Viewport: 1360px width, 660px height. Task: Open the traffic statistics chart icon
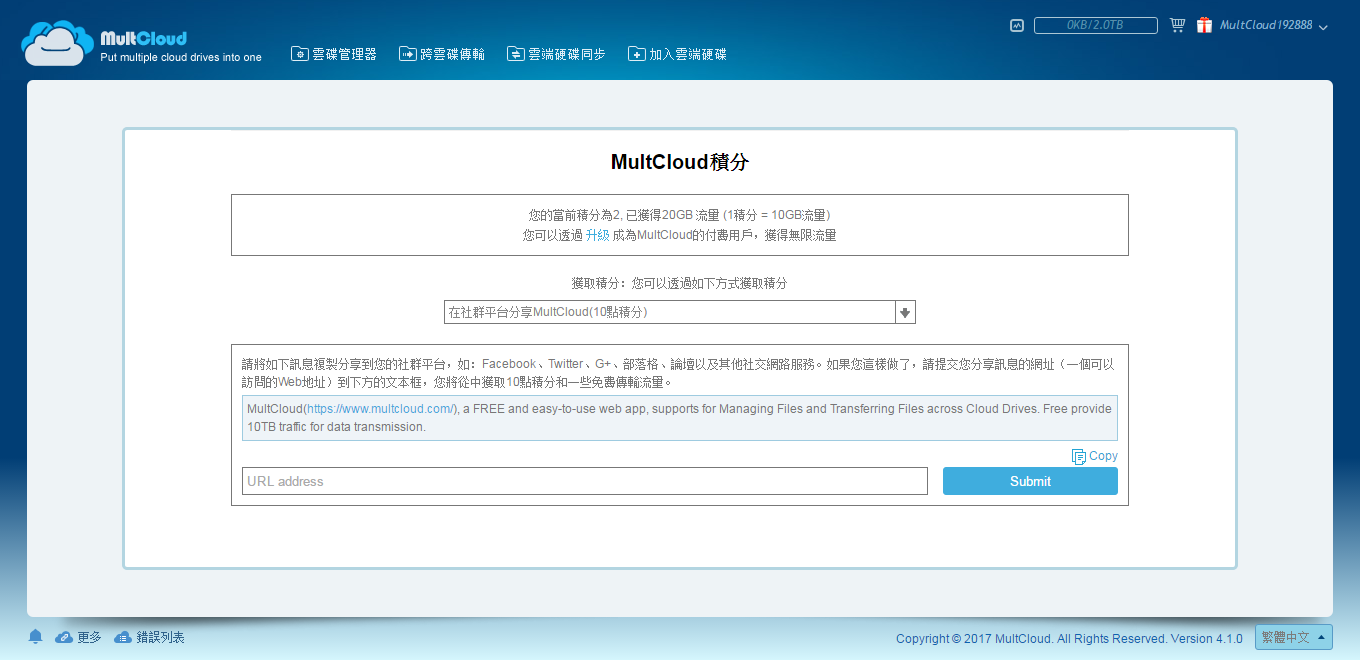point(1017,25)
